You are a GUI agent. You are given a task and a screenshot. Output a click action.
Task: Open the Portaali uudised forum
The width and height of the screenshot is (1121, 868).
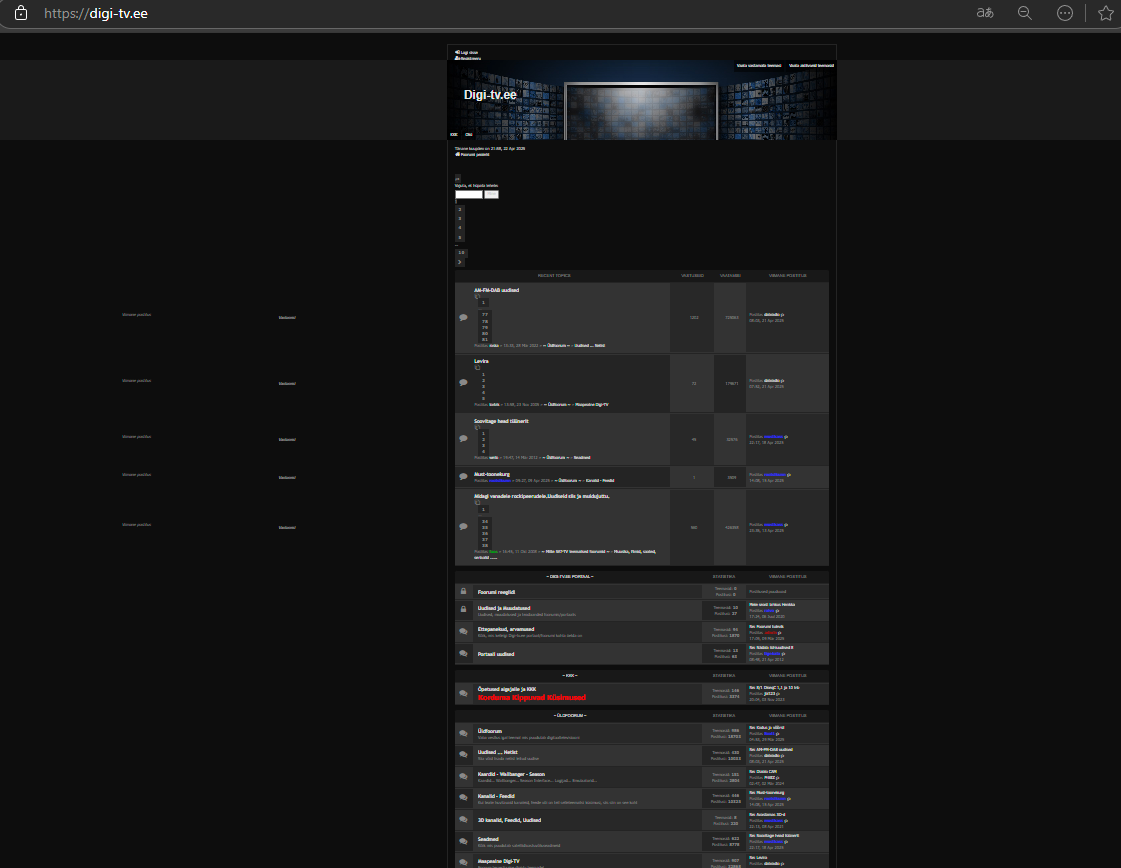(x=495, y=654)
